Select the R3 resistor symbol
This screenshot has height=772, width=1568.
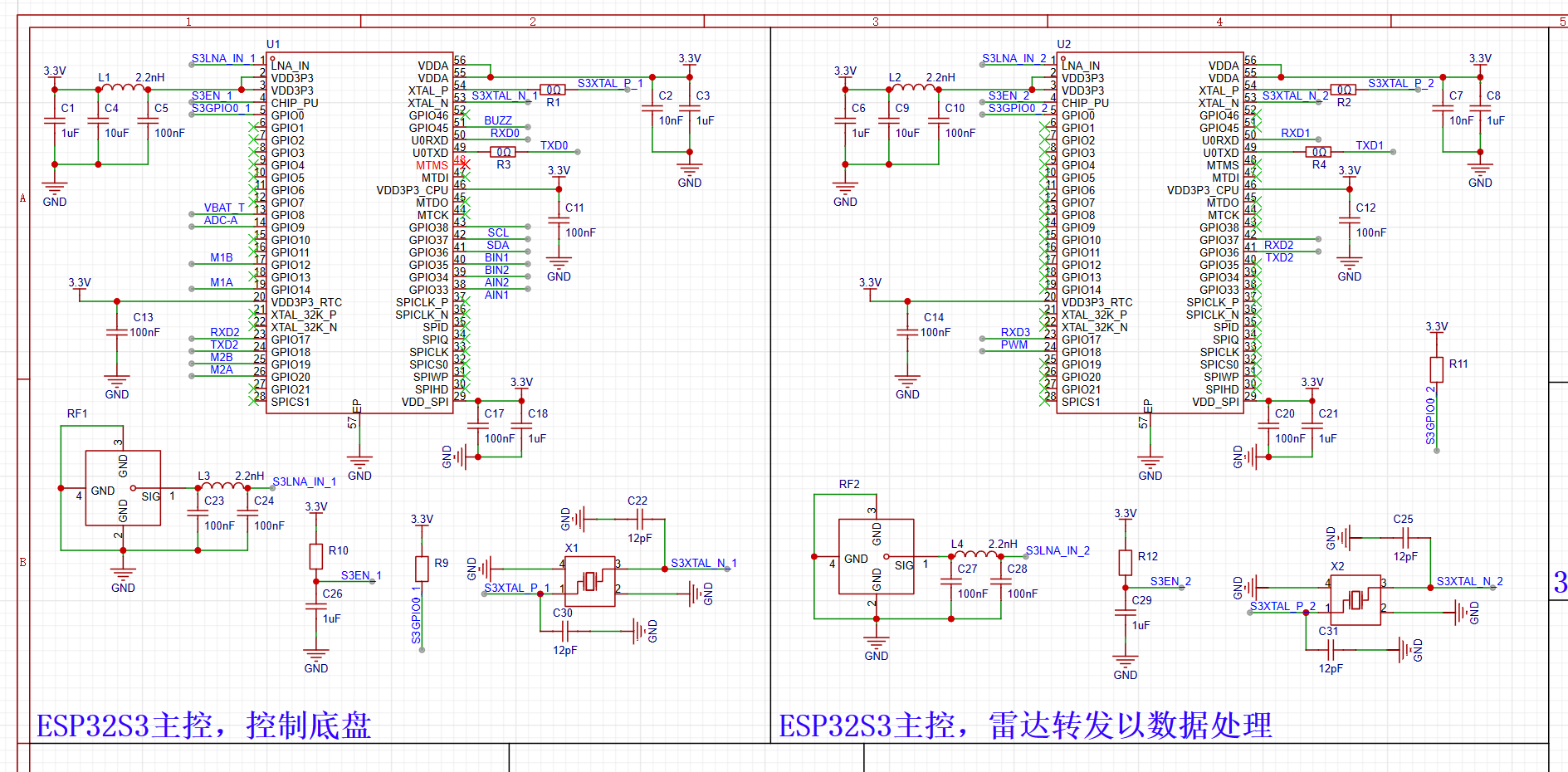coord(503,152)
